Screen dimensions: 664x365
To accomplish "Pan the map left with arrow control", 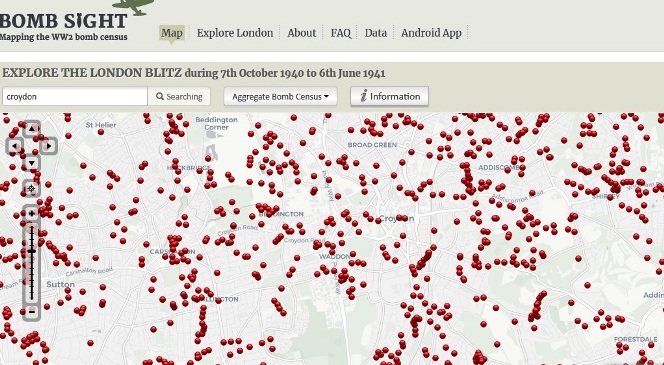I will click(15, 146).
